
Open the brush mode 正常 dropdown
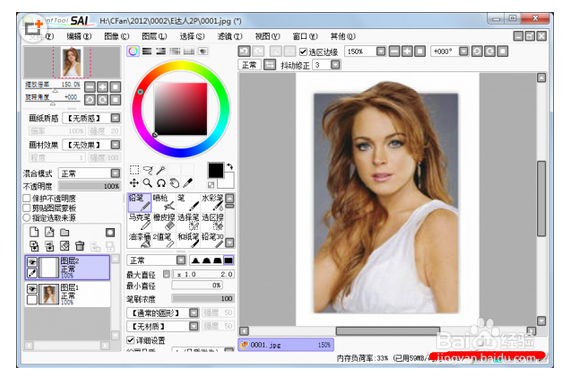[181, 260]
